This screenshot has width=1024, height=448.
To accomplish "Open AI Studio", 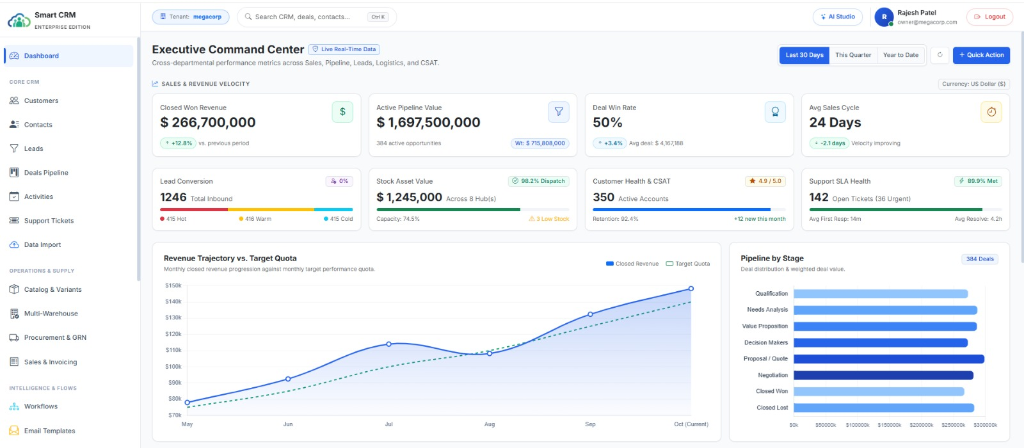I will [x=838, y=17].
